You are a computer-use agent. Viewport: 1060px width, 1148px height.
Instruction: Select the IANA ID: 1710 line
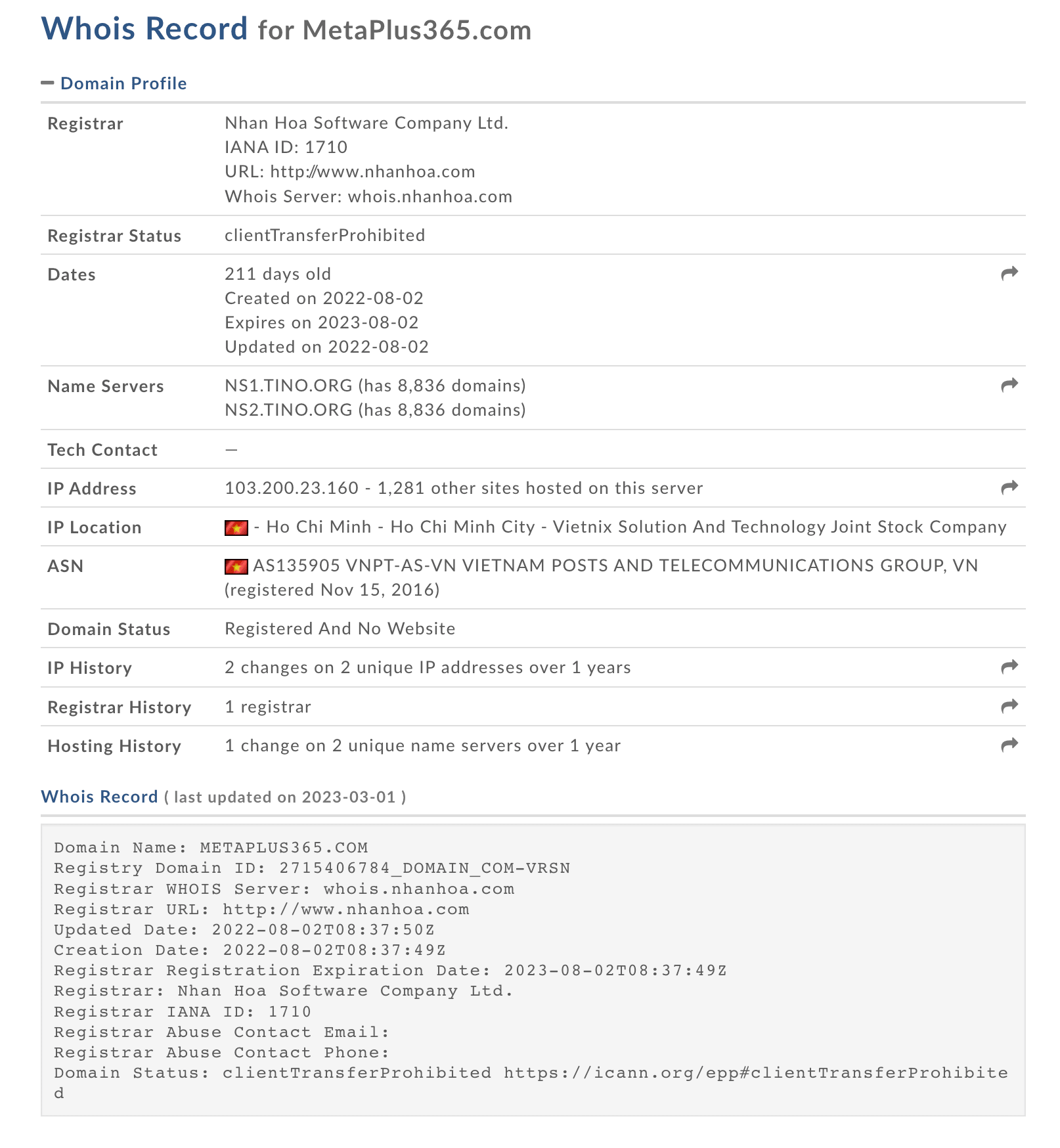coord(286,147)
